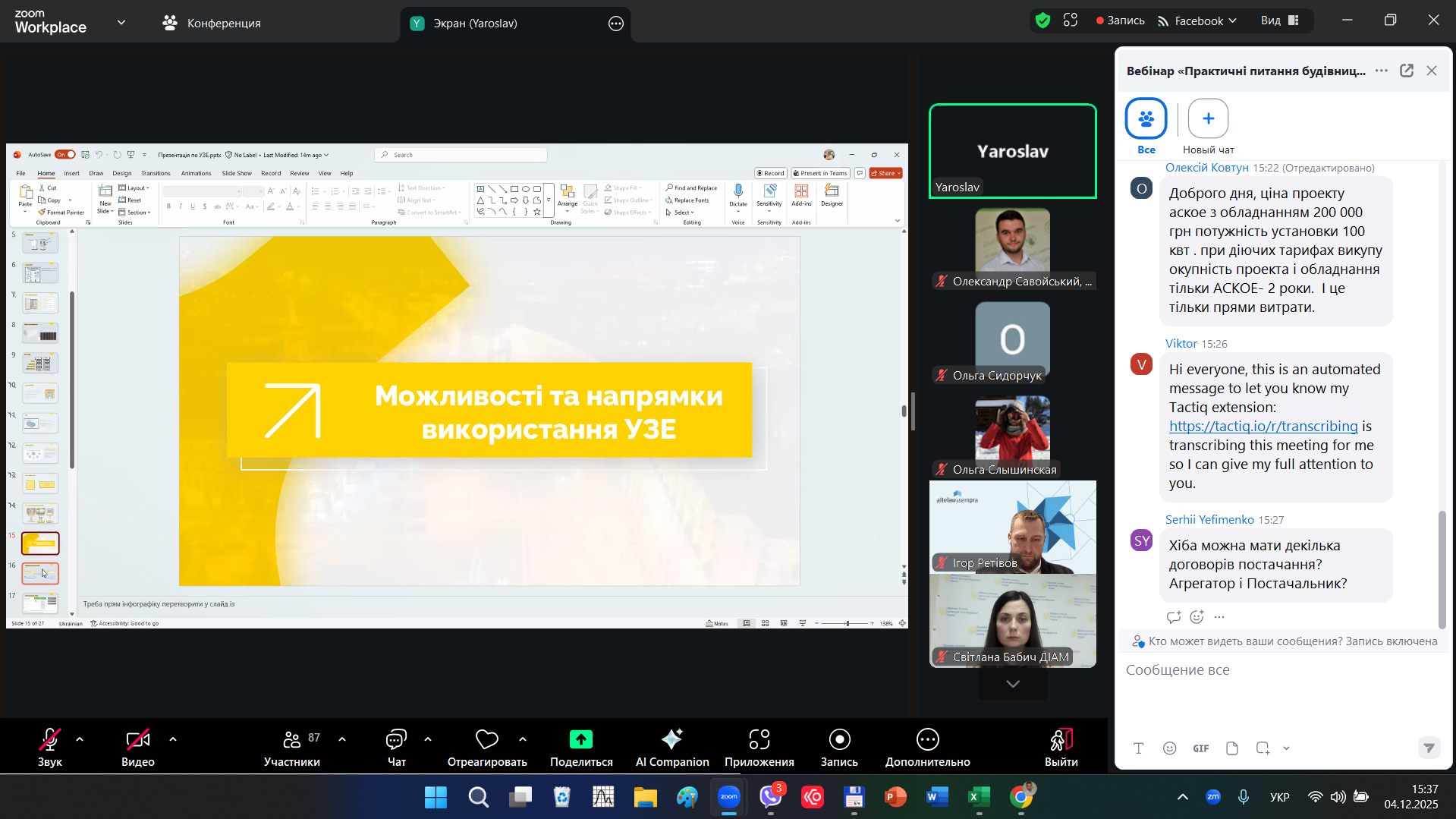
Task: Click the green Share screen icon
Action: (580, 739)
